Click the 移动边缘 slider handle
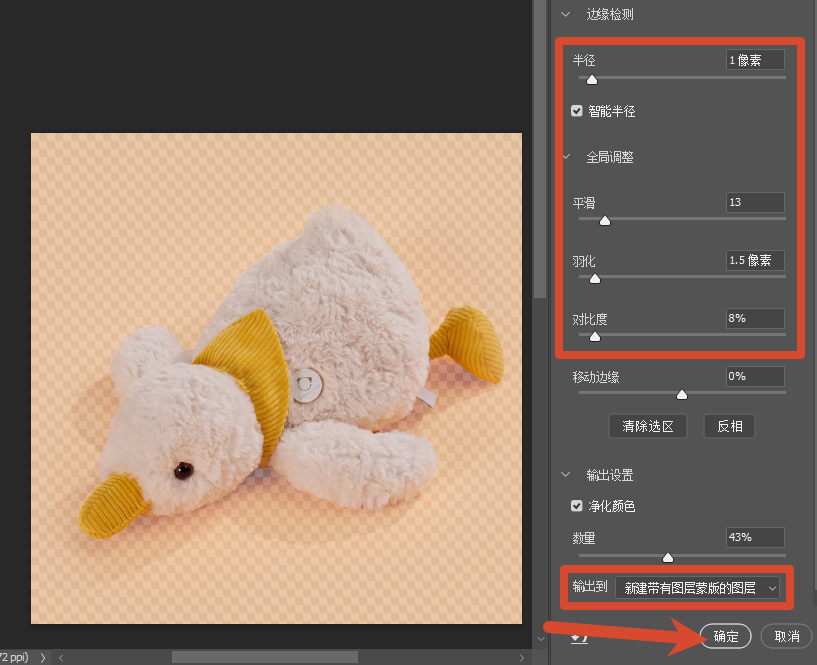 click(682, 395)
